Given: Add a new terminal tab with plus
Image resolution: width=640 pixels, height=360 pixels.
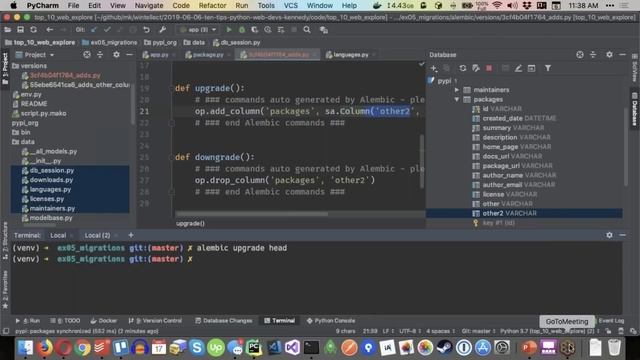Looking at the screenshot, I should 131,235.
